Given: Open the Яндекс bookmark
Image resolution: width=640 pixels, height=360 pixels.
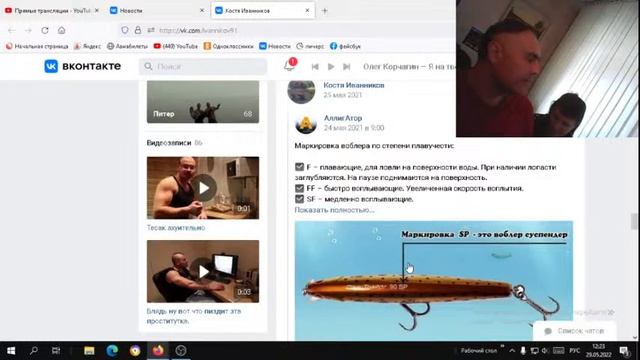Looking at the screenshot, I should point(87,46).
